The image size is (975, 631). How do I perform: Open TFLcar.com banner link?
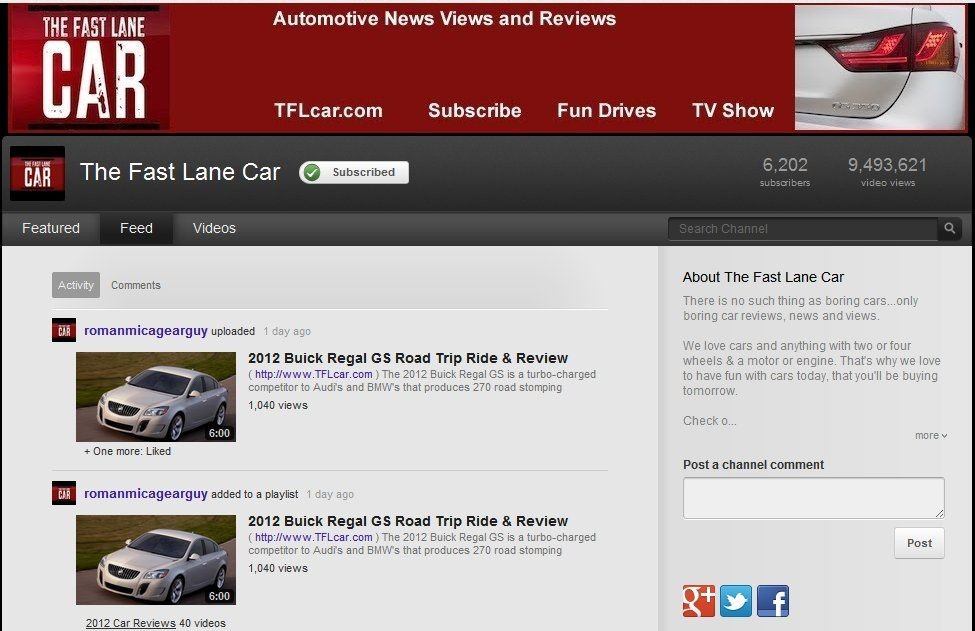[328, 111]
